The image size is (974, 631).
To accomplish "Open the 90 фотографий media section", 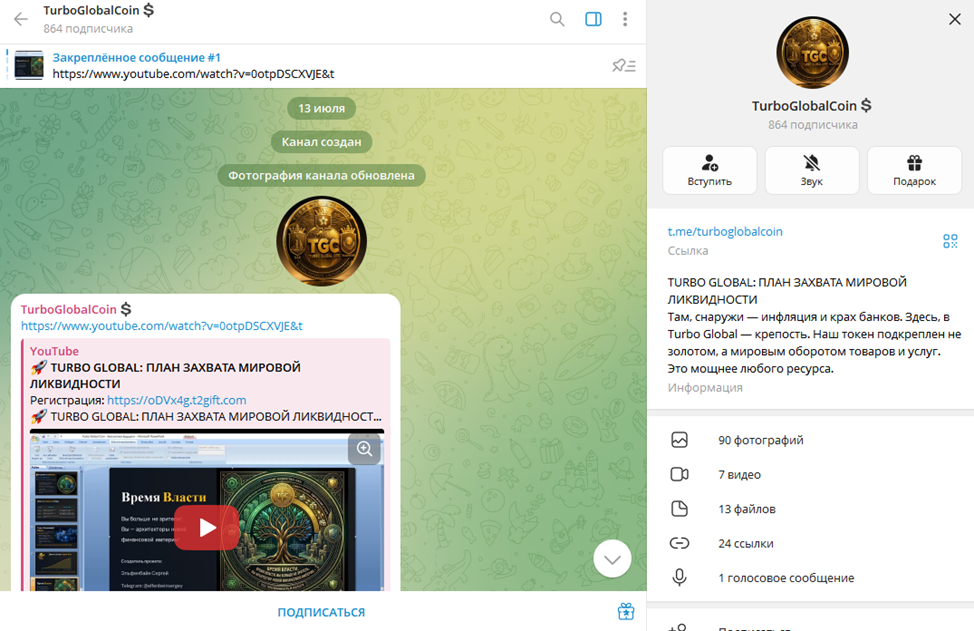I will [810, 440].
